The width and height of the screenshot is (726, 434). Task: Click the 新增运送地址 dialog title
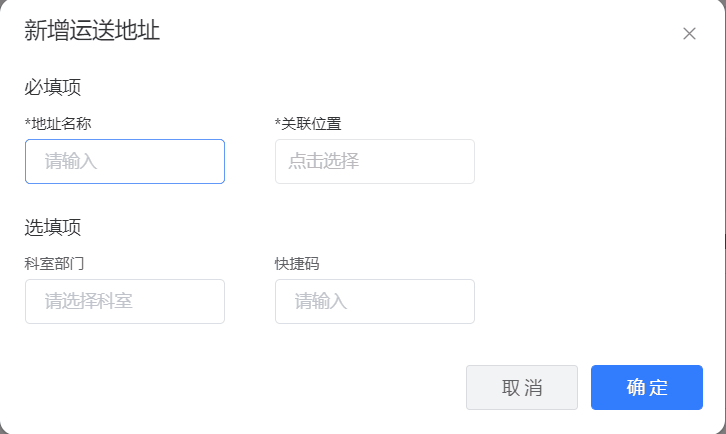(x=92, y=31)
